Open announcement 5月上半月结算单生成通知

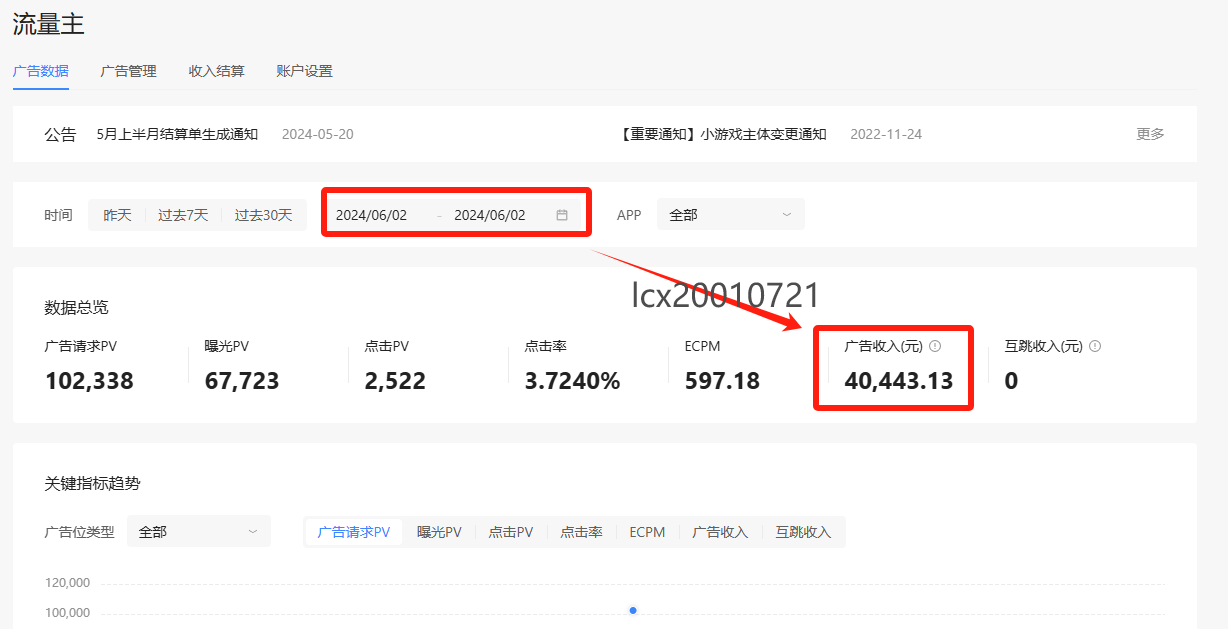[x=177, y=134]
